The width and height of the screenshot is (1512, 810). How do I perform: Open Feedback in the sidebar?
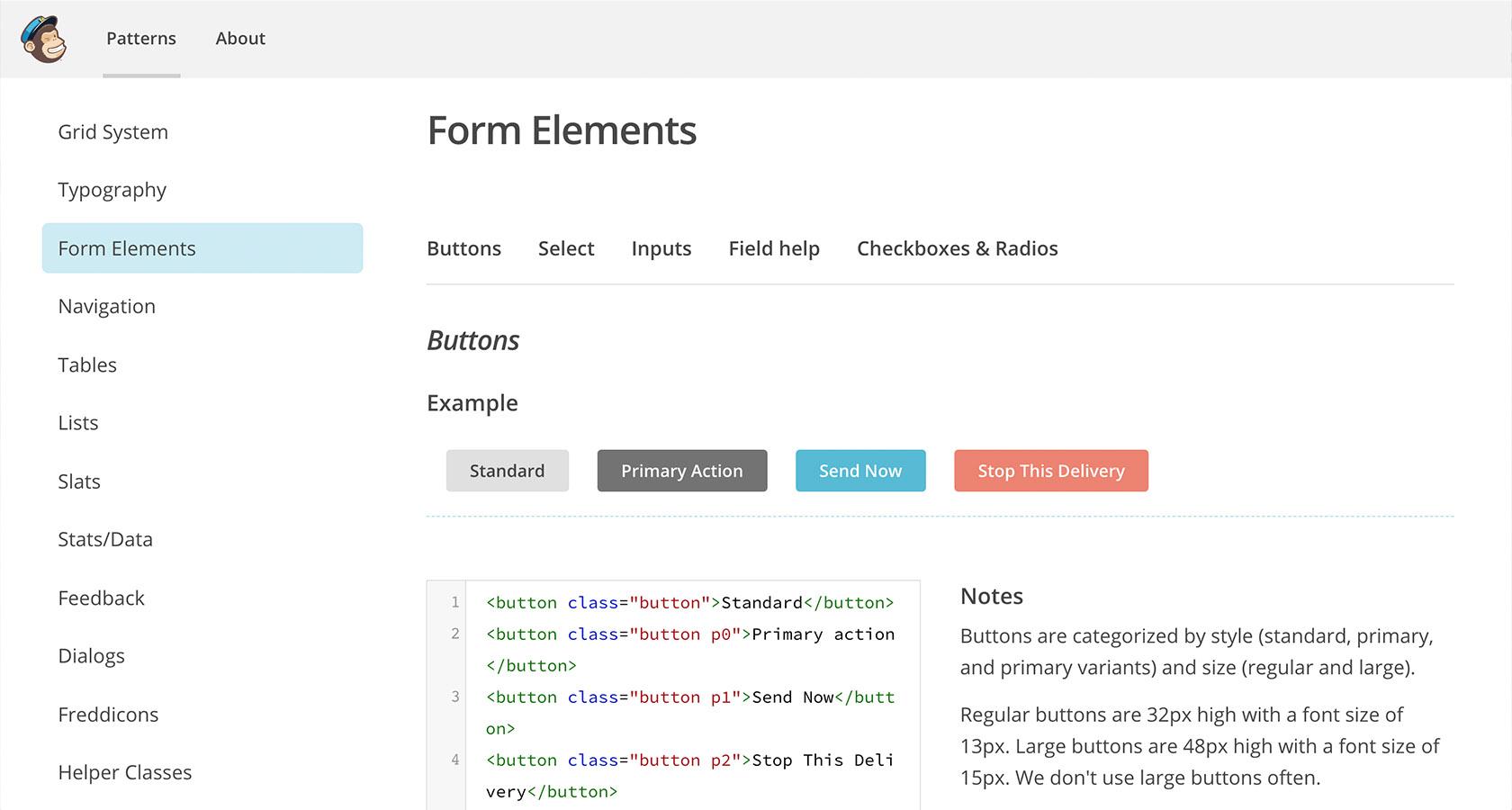point(102,598)
